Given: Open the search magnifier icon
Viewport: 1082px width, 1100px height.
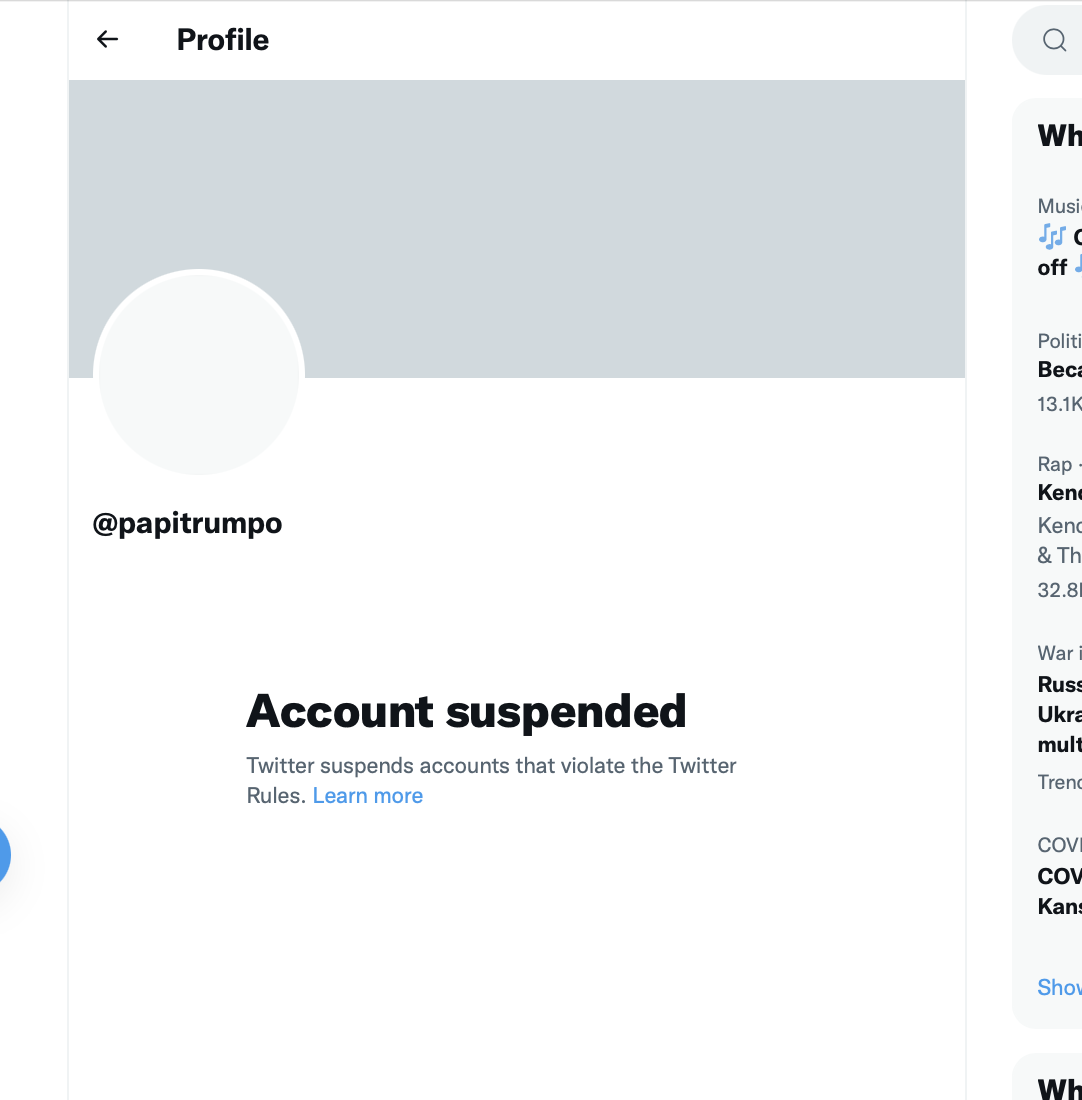Looking at the screenshot, I should (1054, 40).
